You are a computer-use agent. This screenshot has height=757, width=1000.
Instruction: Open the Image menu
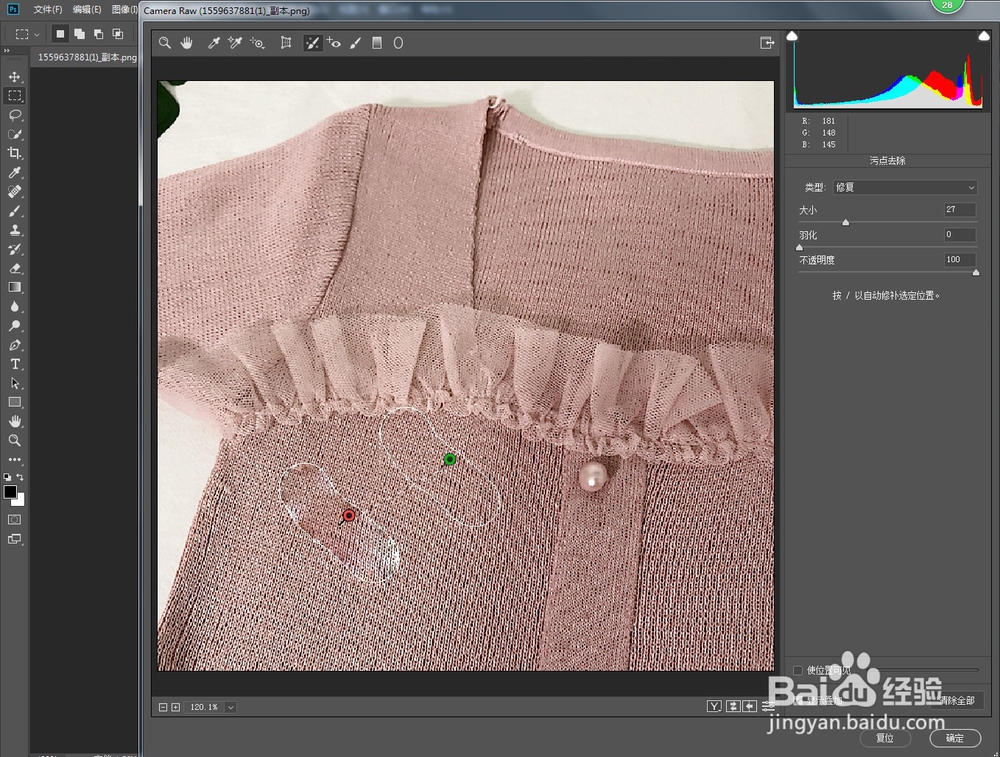[124, 10]
